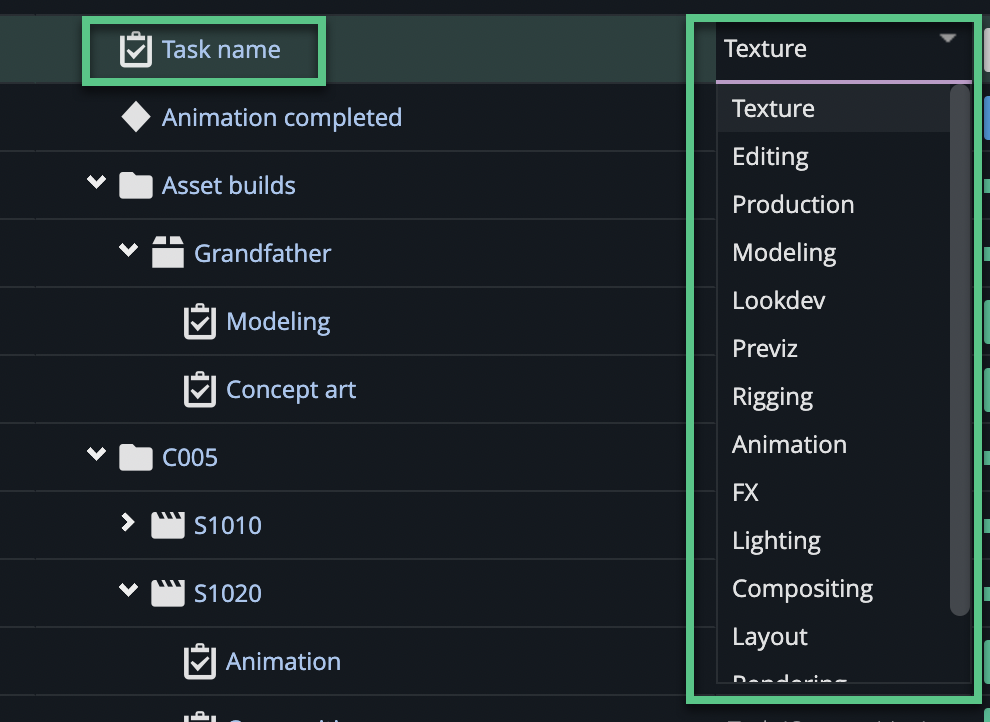Open the "Animation completed" task link
Image resolution: width=990 pixels, height=722 pixels.
[x=281, y=117]
